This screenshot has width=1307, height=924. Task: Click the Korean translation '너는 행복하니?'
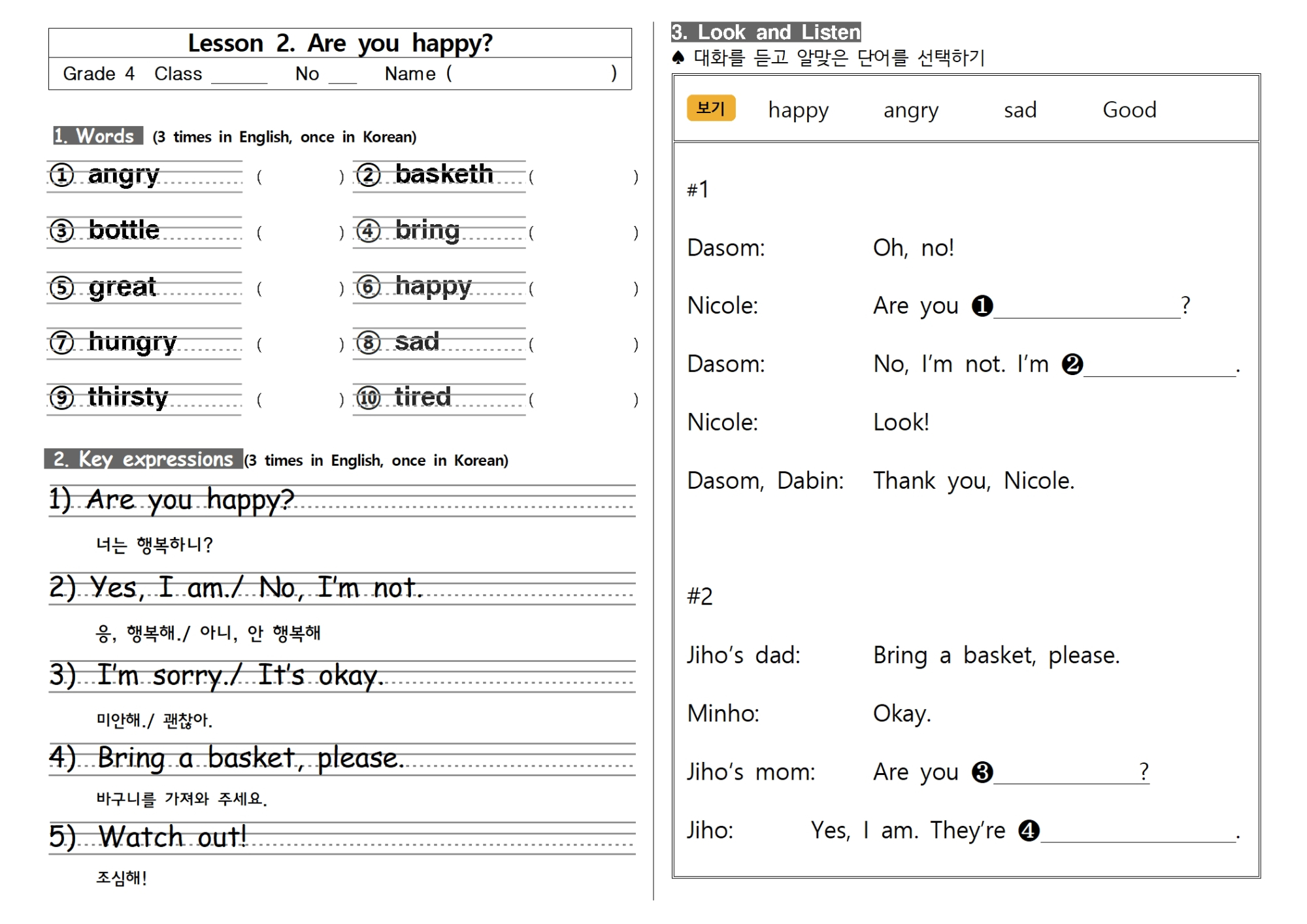pos(154,544)
